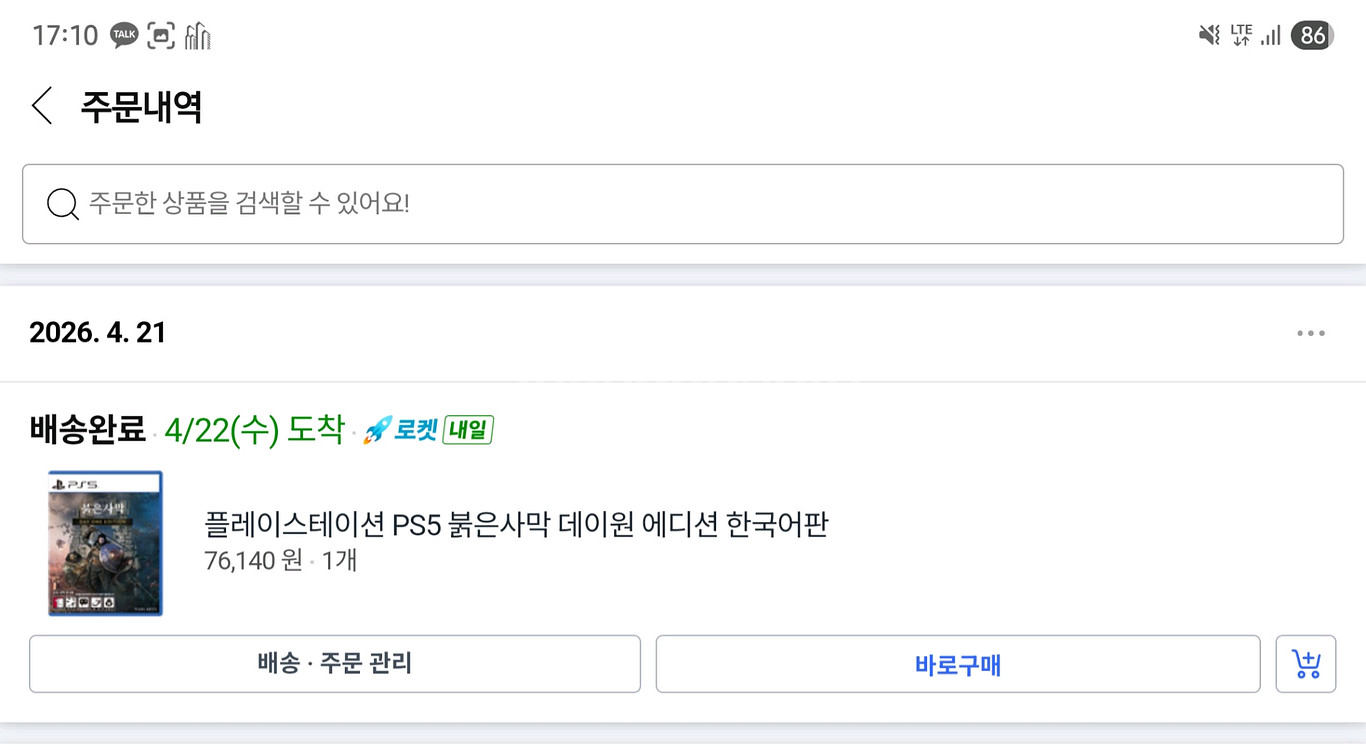This screenshot has height=750, width=1366.
Task: Tap the LTE signal status icon
Action: click(x=1241, y=36)
